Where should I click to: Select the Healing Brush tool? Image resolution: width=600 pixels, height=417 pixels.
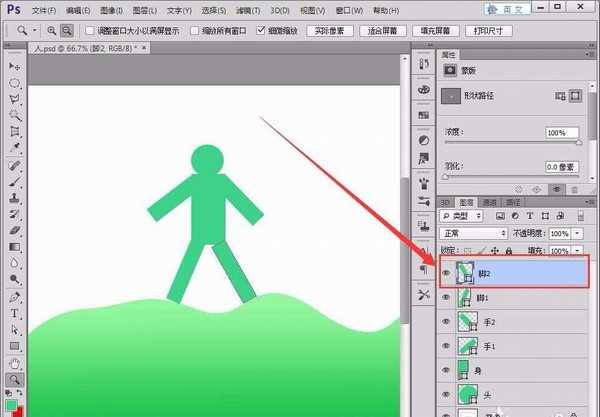pyautogui.click(x=15, y=166)
